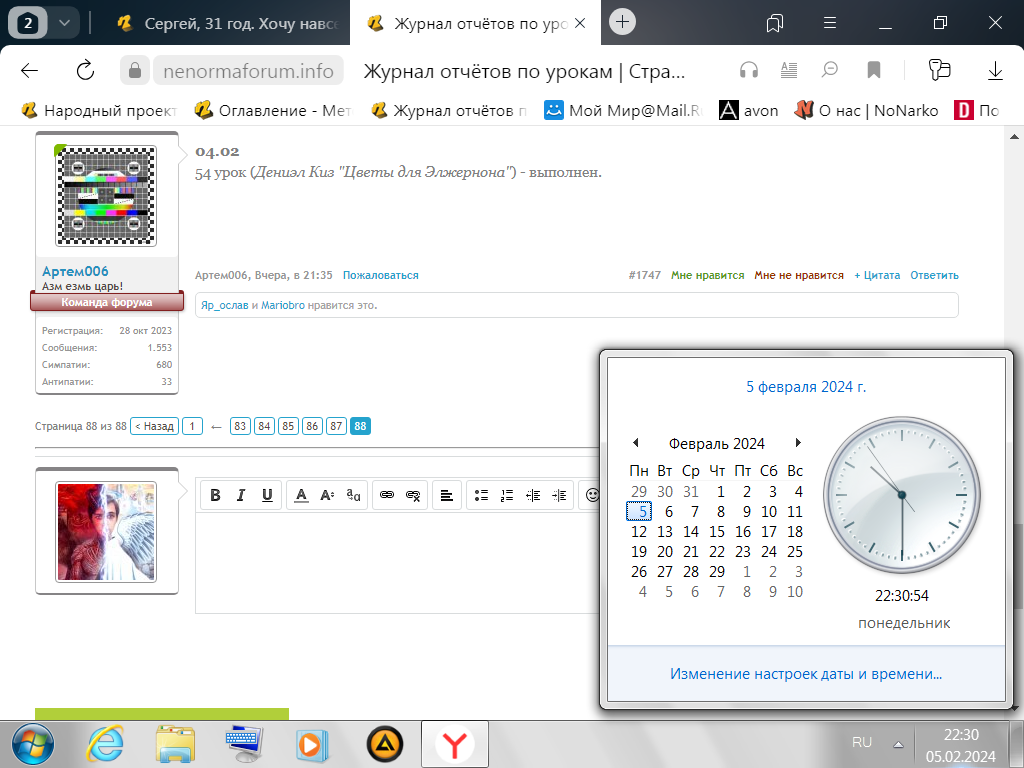Toggle italic formatting in the reply editor
This screenshot has height=768, width=1024.
click(241, 495)
